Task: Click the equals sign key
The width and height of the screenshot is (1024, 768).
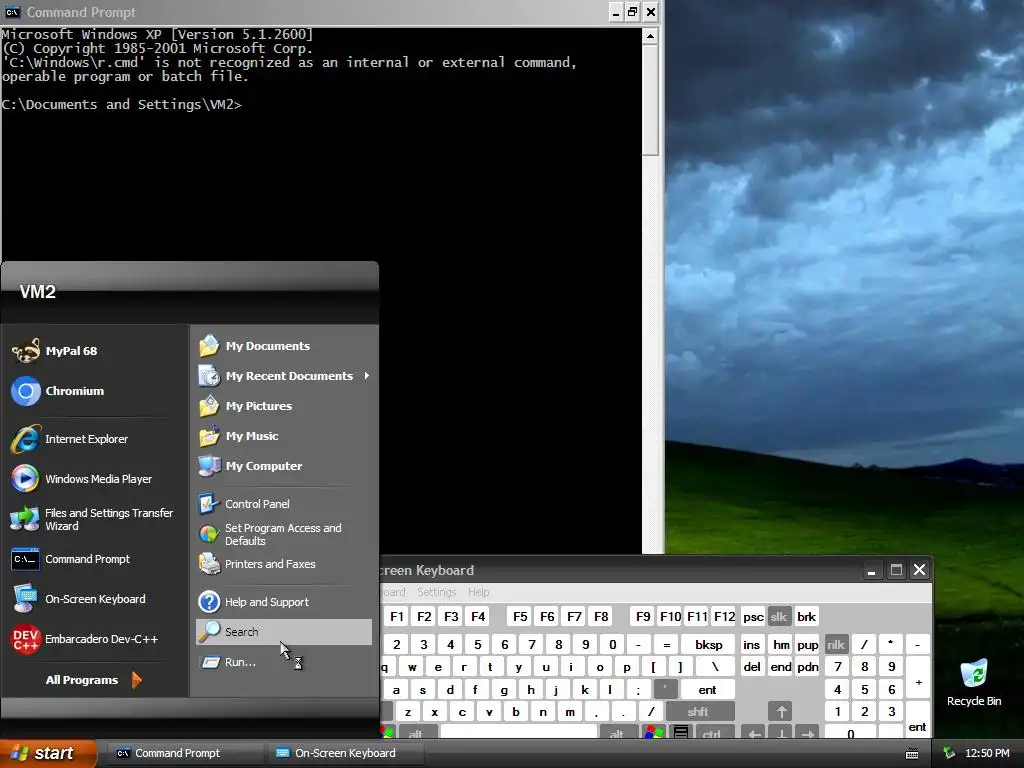Action: point(666,645)
